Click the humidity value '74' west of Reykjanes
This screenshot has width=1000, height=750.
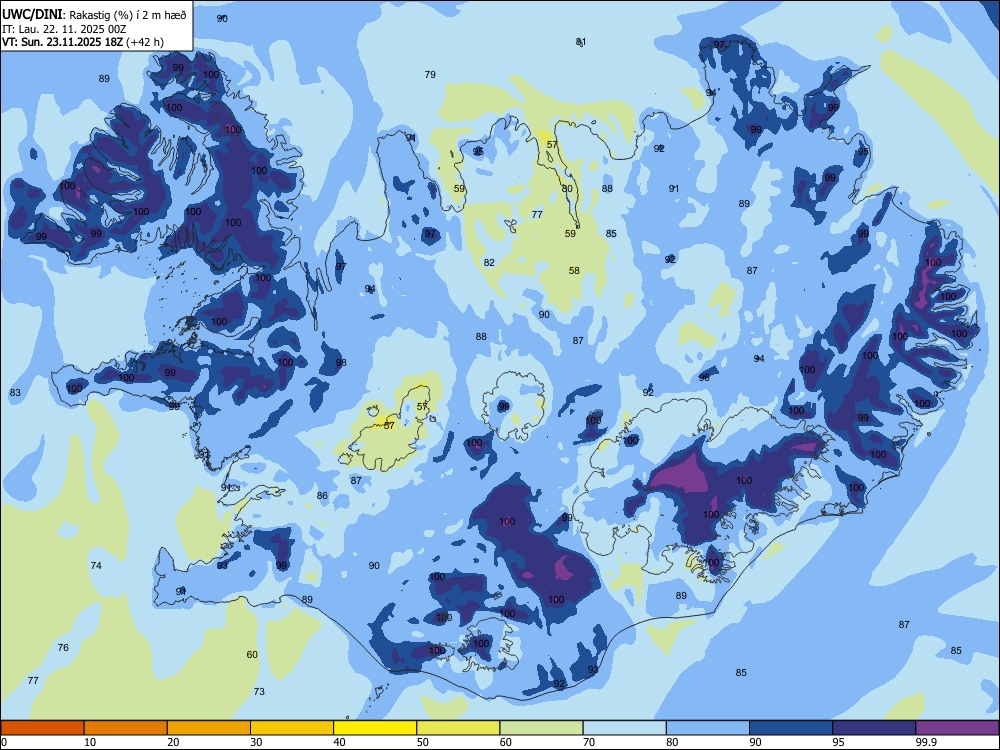(96, 566)
